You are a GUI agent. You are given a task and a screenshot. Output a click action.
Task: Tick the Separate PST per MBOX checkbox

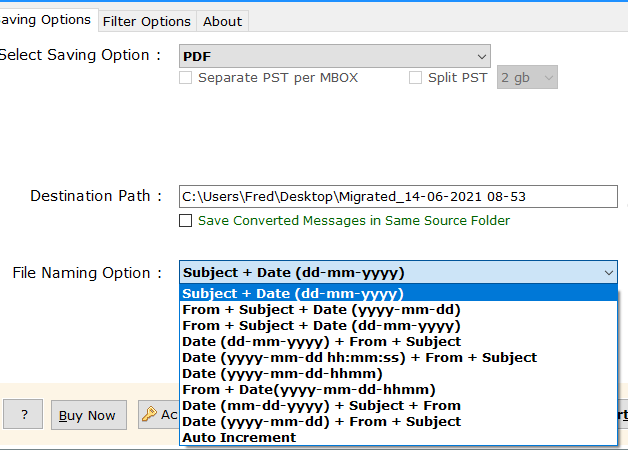[x=185, y=77]
